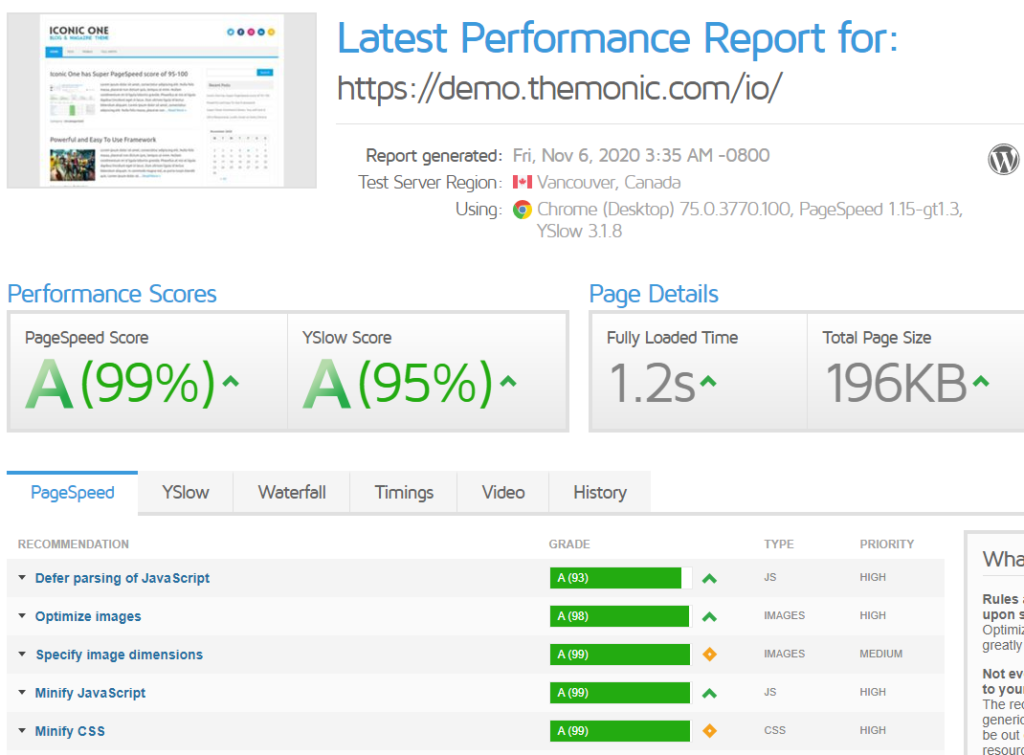Click the green up arrow for Optimize images
The height and width of the screenshot is (755, 1024).
pyautogui.click(x=709, y=617)
